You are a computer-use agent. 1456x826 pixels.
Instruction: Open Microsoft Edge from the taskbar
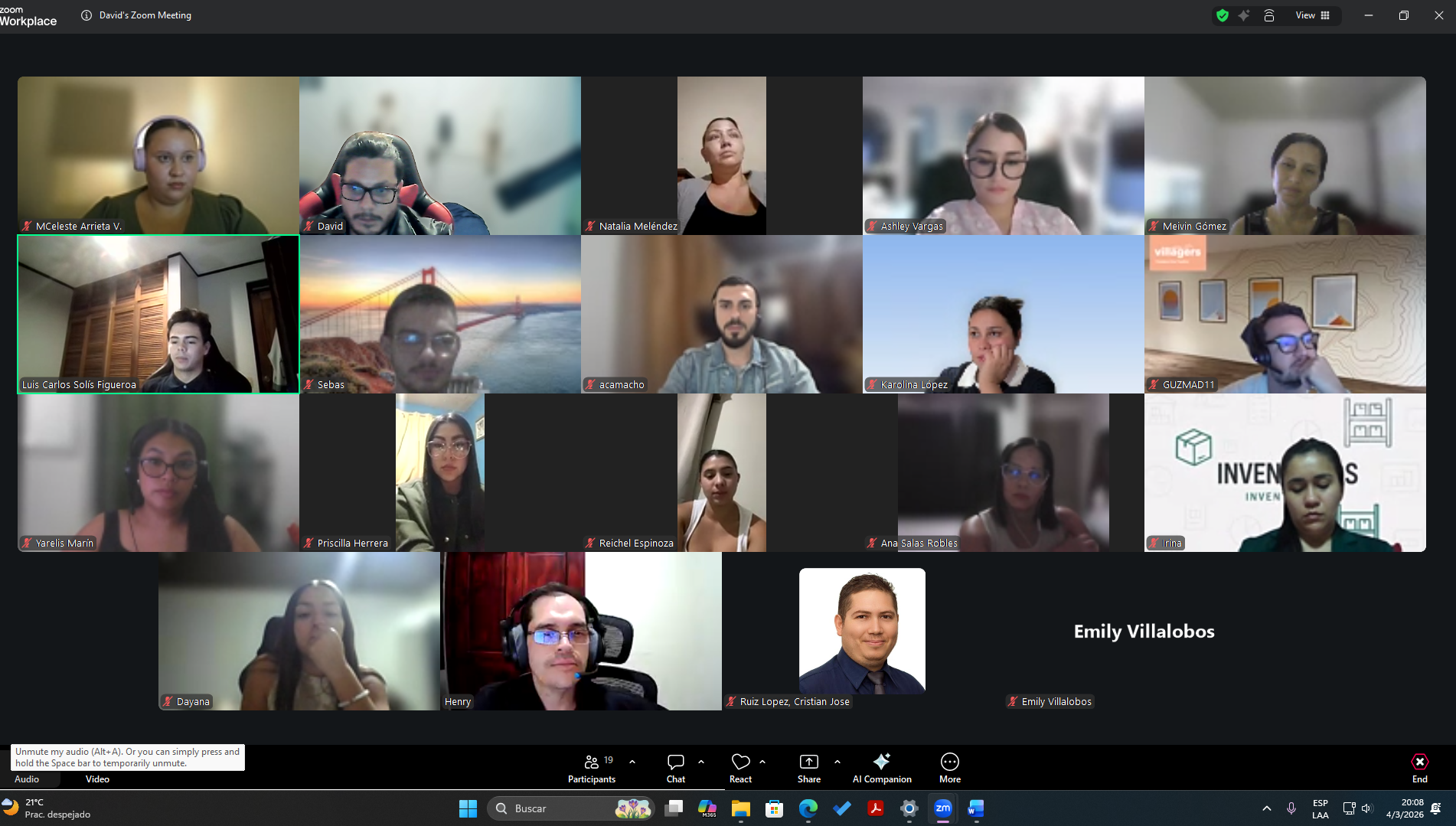point(808,808)
